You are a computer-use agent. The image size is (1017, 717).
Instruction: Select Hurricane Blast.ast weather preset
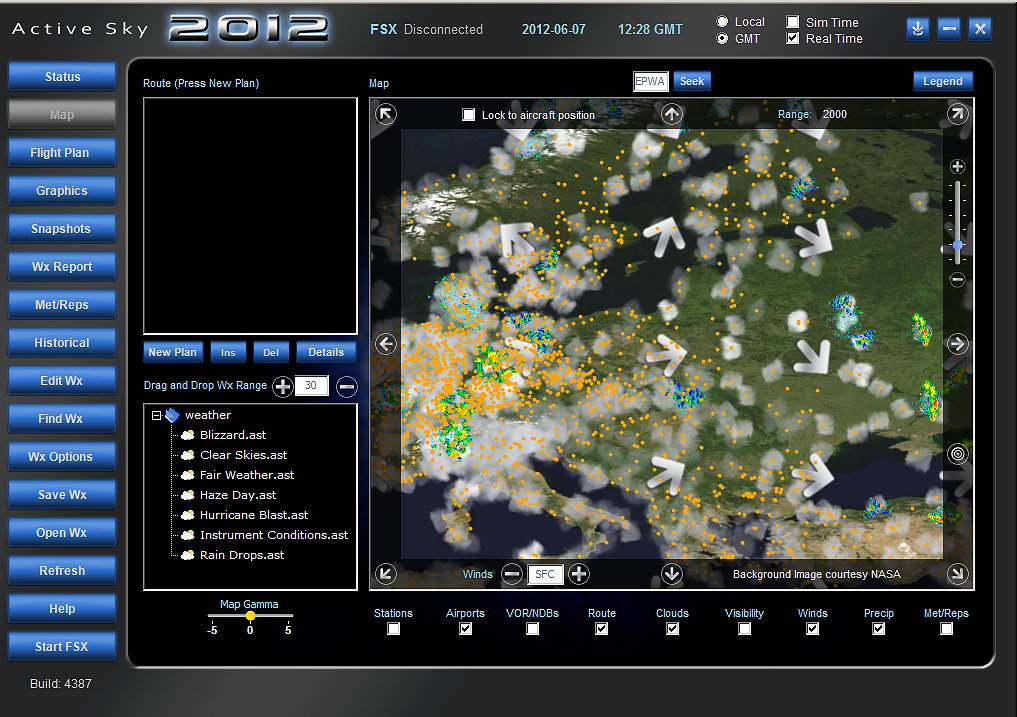click(x=254, y=515)
